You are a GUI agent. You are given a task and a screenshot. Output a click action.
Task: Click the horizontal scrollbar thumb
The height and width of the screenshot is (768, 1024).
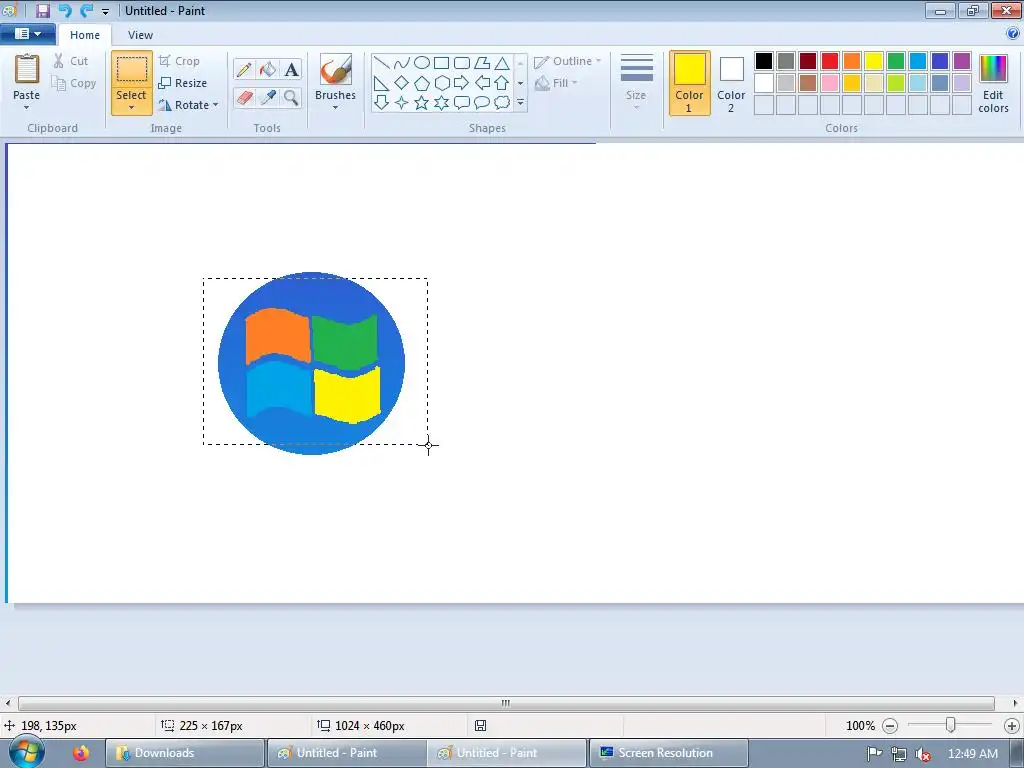(x=506, y=703)
